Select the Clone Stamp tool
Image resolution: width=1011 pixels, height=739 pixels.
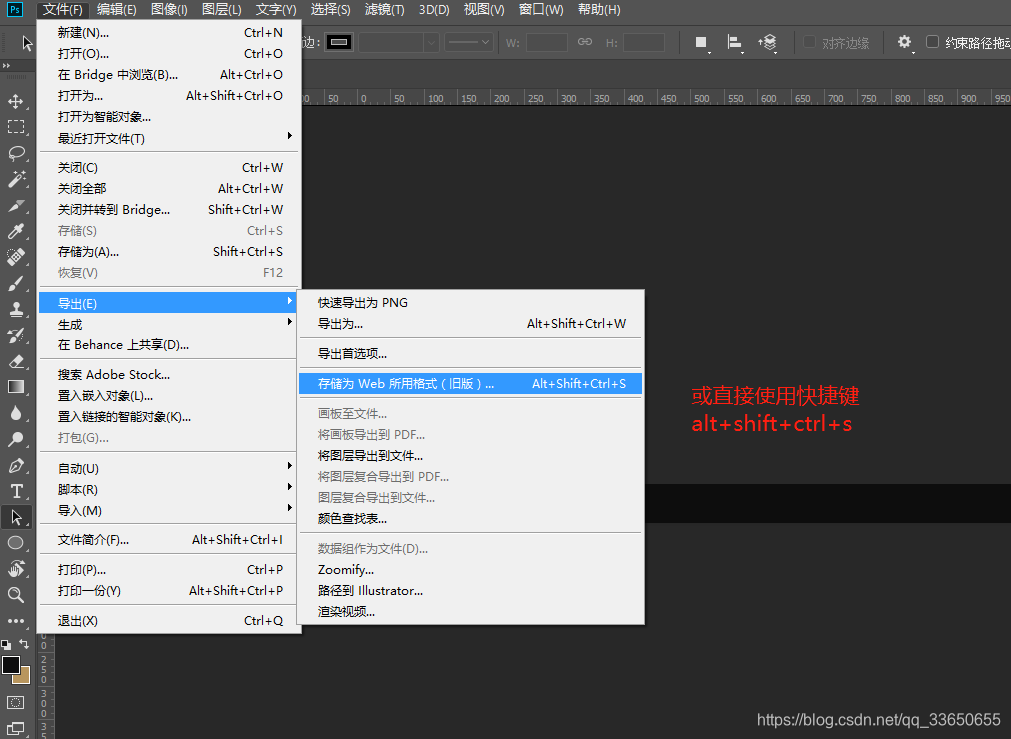coord(15,309)
